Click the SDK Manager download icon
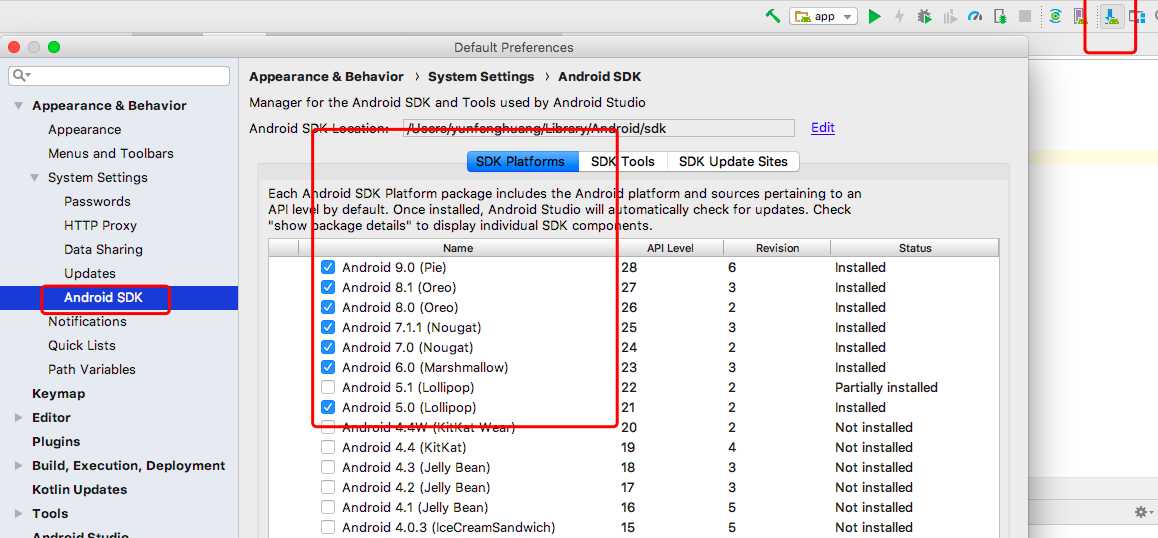1158x538 pixels. (1111, 16)
